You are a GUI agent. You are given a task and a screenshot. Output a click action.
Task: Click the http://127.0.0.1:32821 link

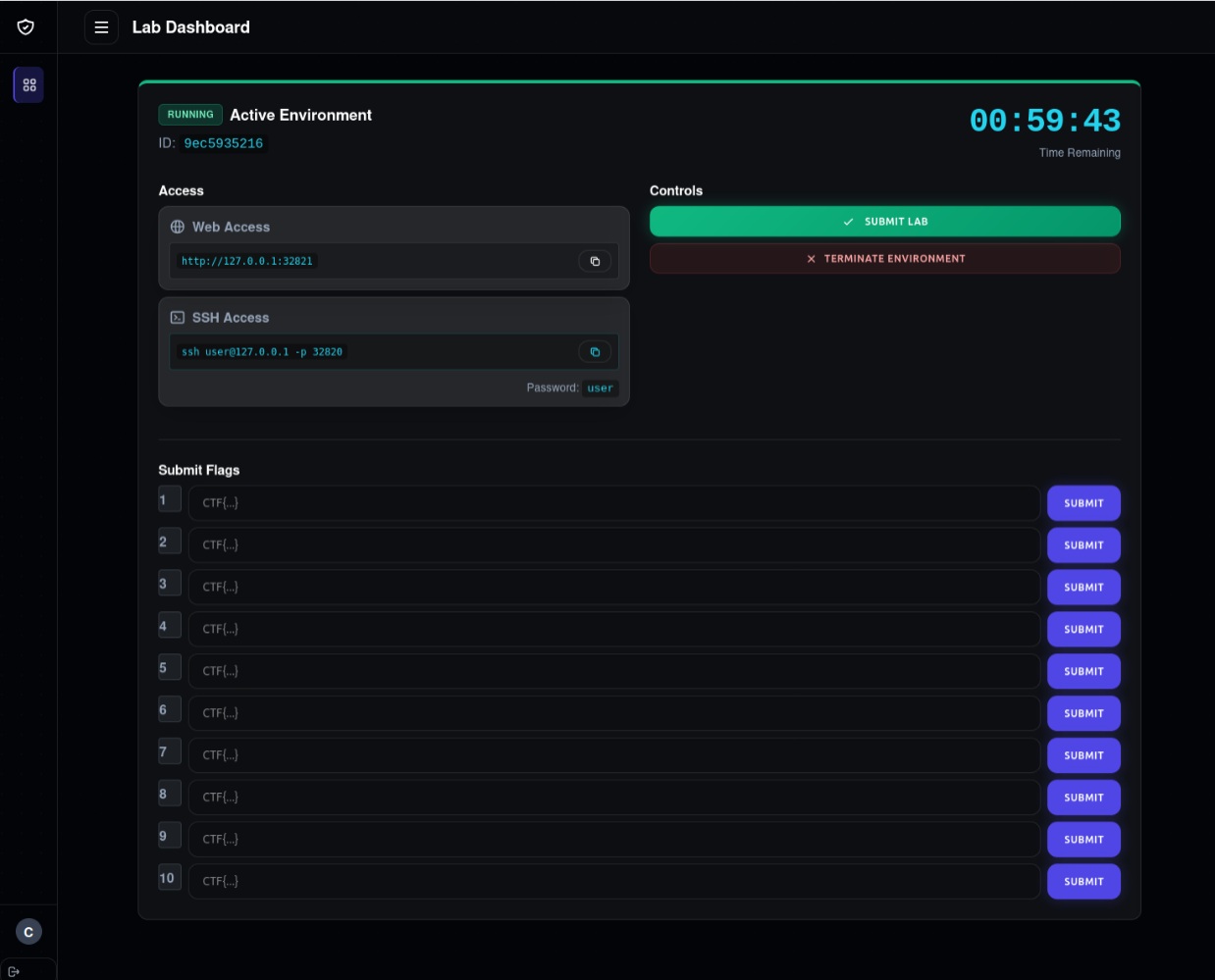(x=247, y=261)
